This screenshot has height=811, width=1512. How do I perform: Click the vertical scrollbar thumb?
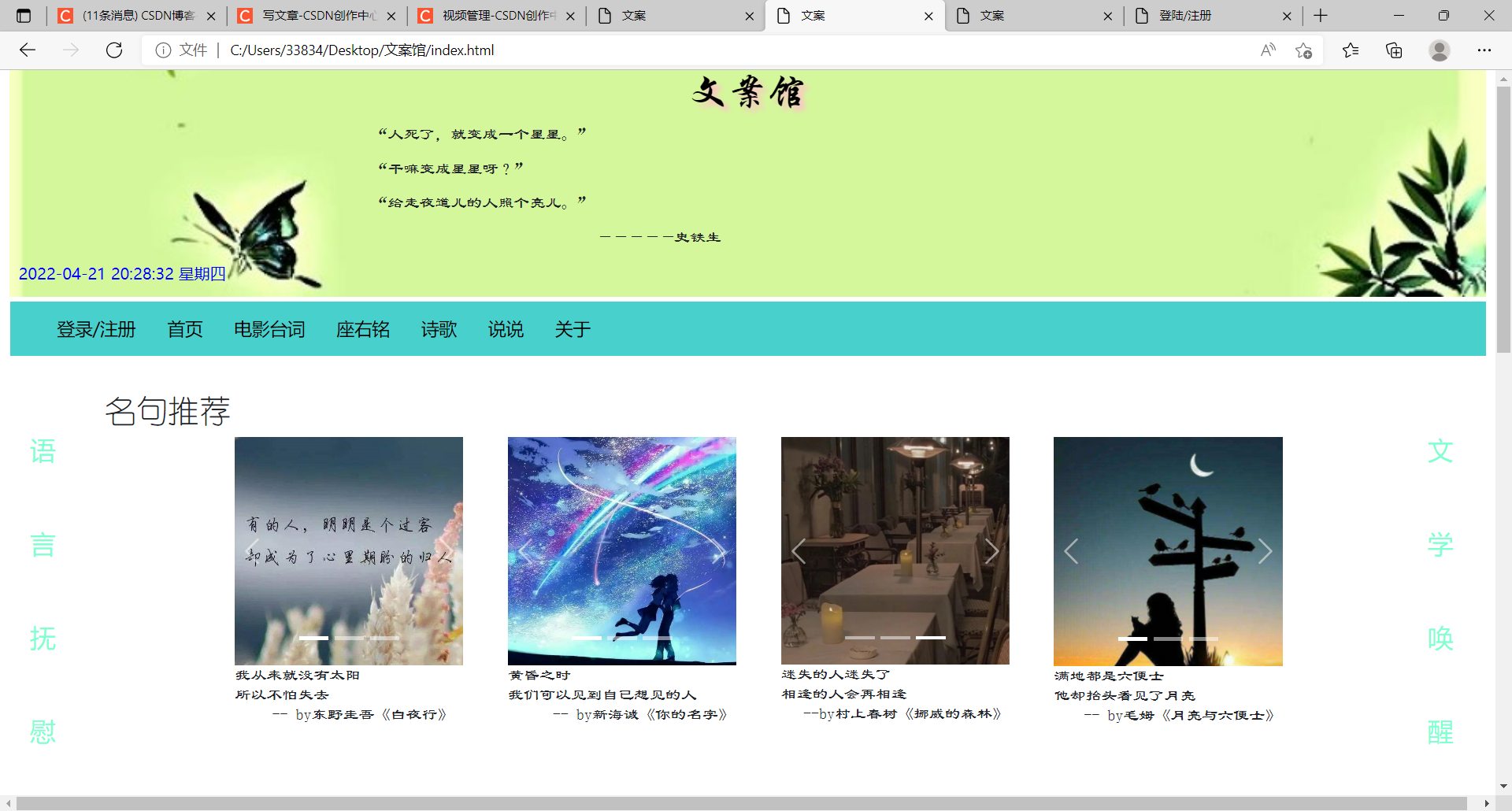coord(1503,219)
